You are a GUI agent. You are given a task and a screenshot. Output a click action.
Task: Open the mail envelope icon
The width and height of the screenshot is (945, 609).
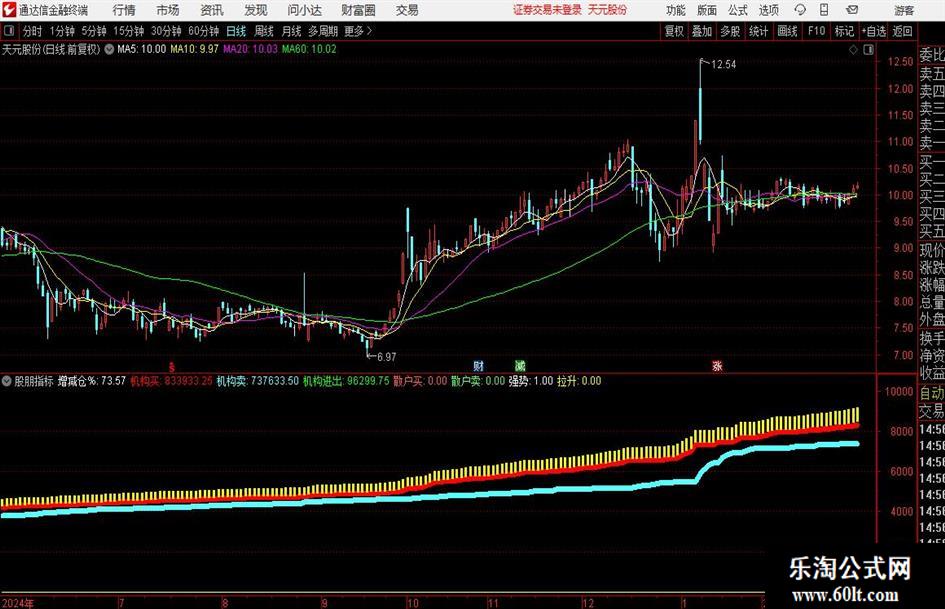point(852,10)
